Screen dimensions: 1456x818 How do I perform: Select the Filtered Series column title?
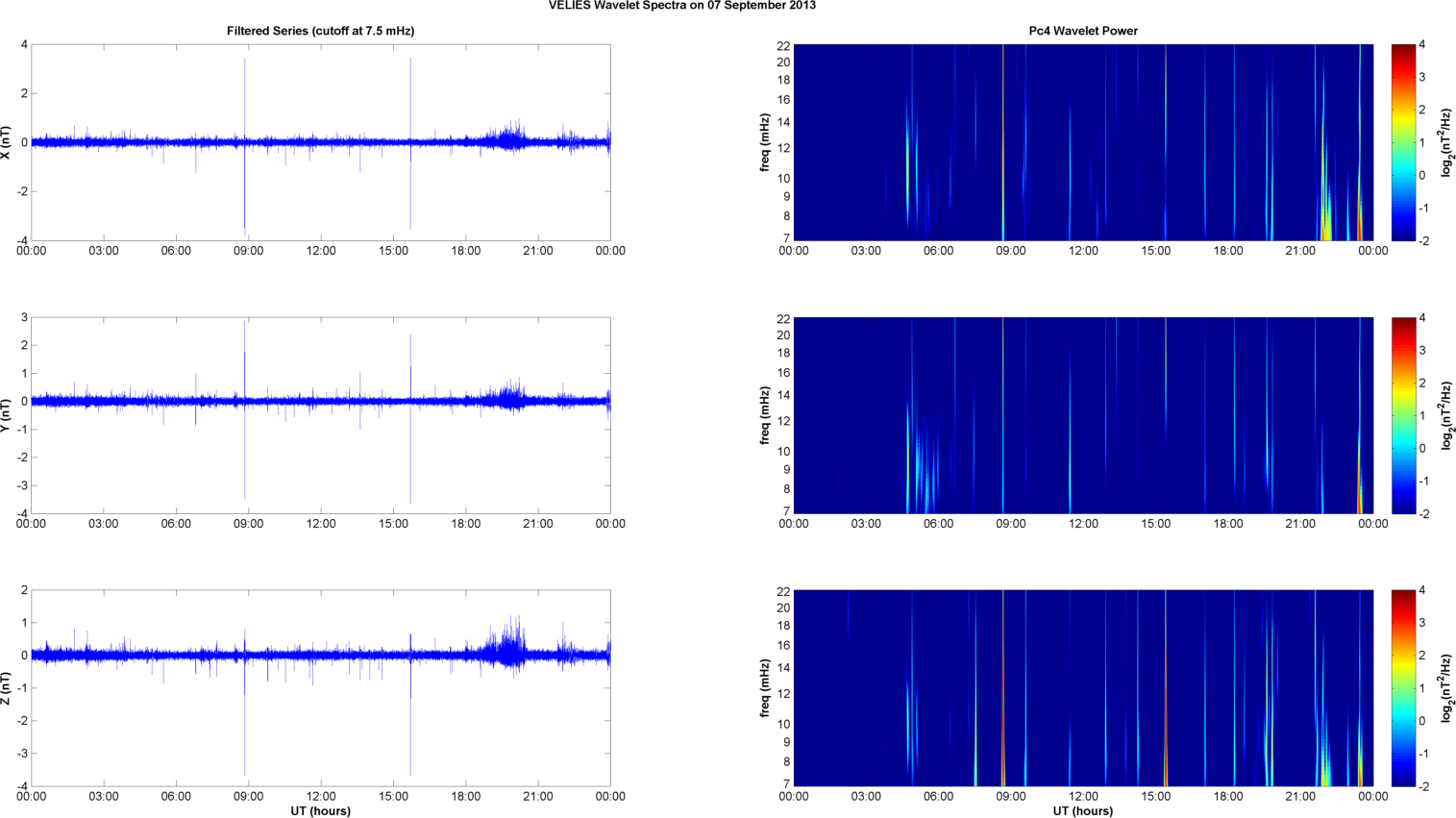(320, 31)
